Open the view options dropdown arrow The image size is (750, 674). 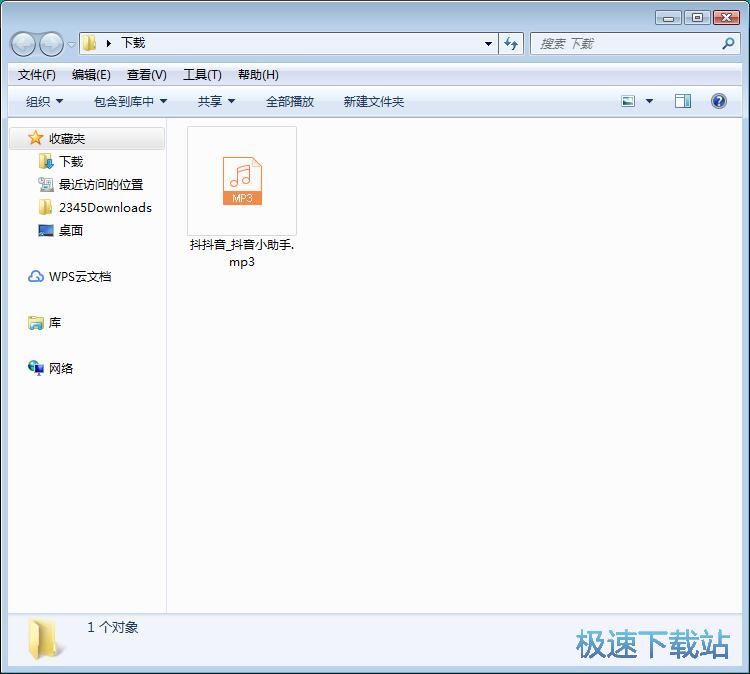tap(649, 101)
